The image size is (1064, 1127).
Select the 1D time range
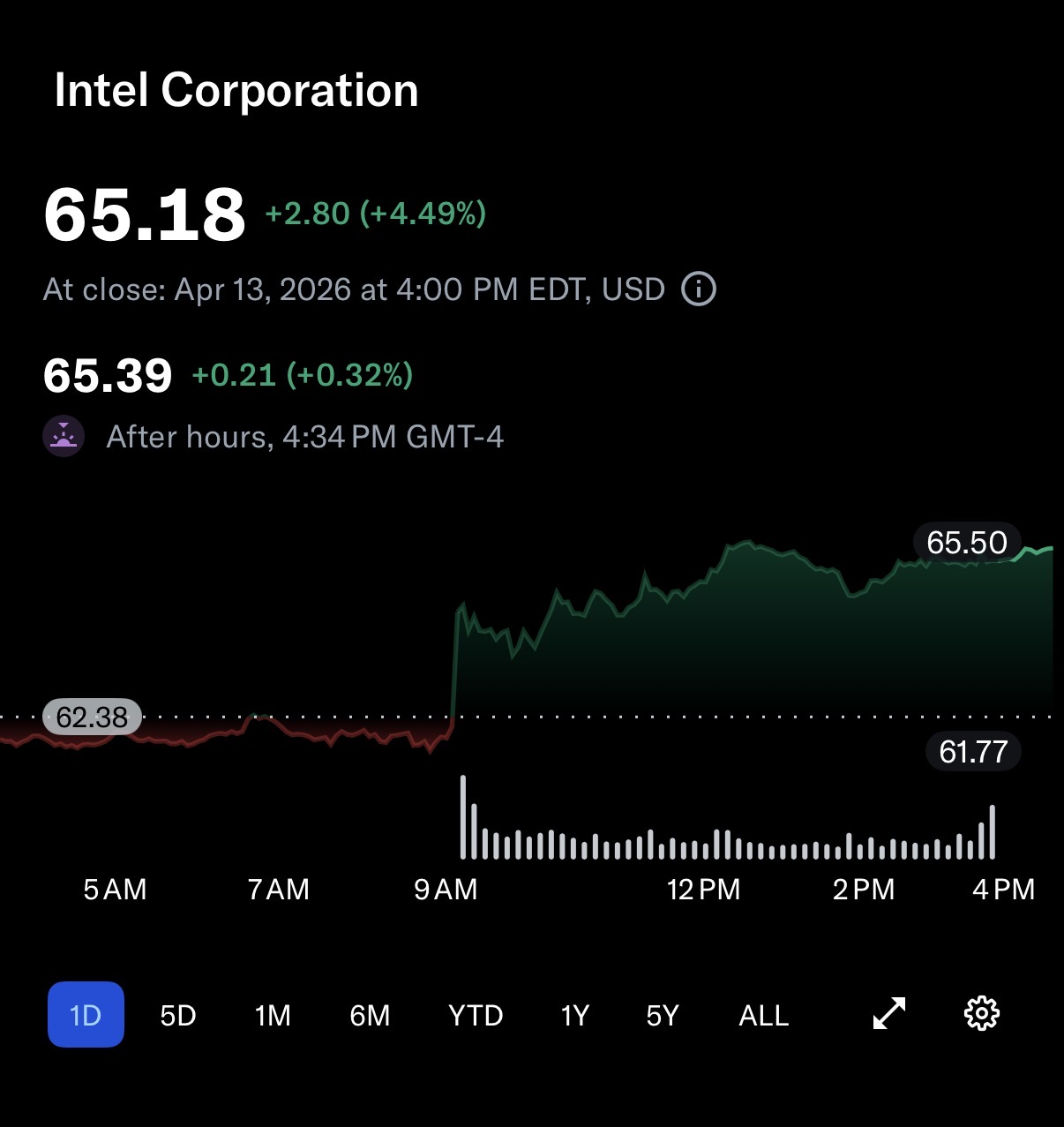click(86, 1015)
